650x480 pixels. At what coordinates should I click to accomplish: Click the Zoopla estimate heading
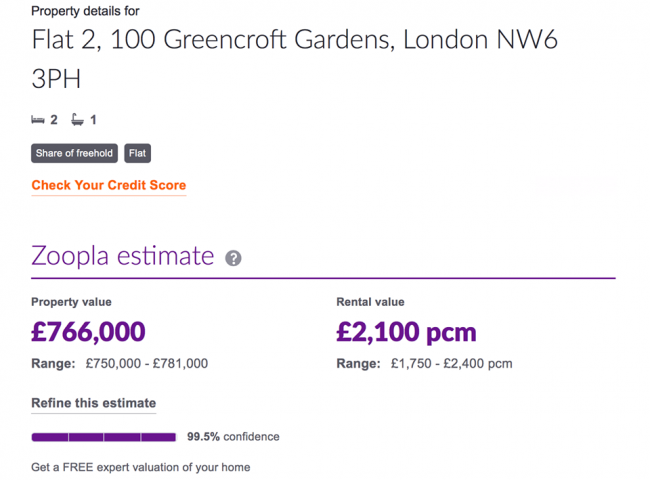(x=122, y=255)
